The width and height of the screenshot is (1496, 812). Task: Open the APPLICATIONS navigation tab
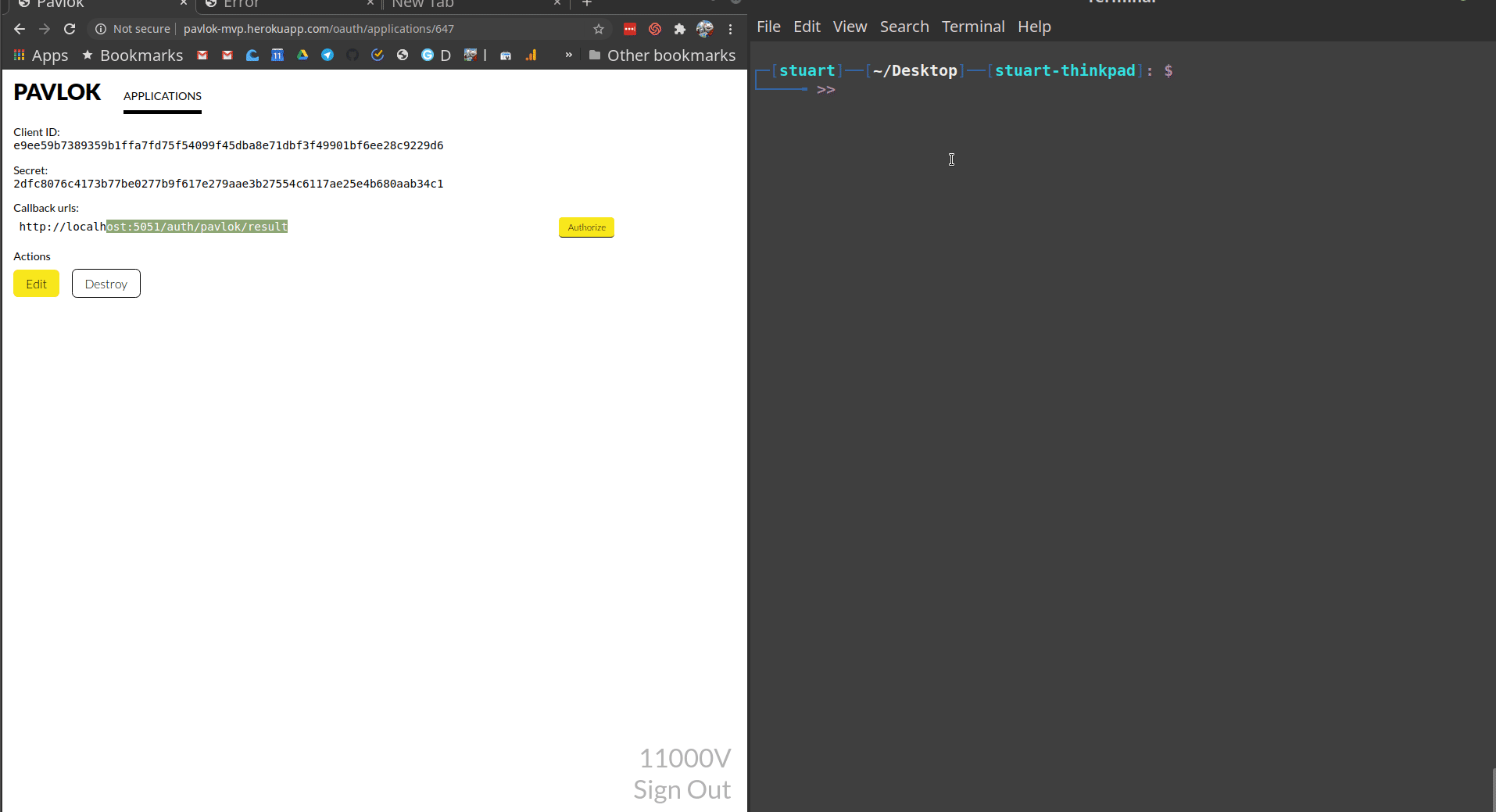pyautogui.click(x=163, y=96)
